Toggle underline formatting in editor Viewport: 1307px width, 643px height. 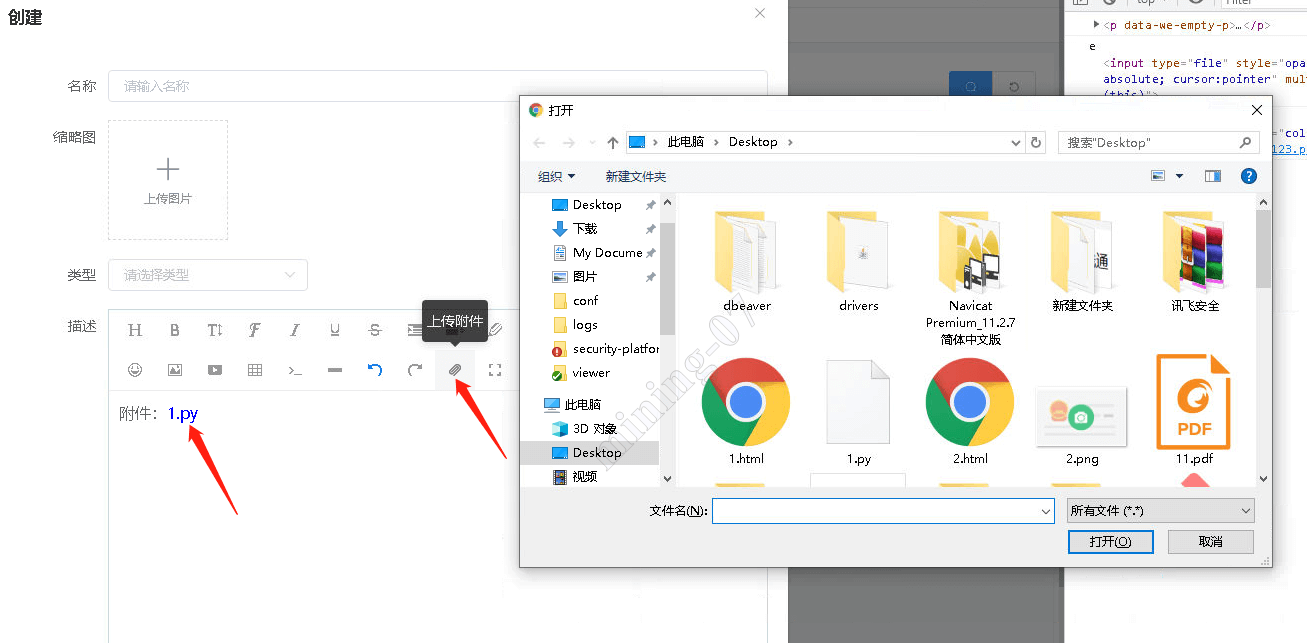point(335,330)
